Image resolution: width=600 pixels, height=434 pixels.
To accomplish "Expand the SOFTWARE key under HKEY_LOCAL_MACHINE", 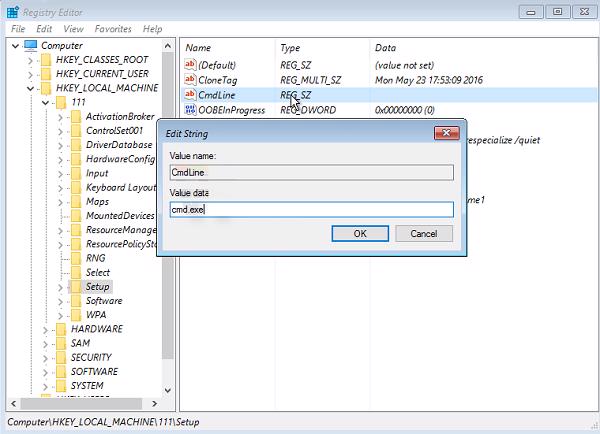I will (x=45, y=372).
